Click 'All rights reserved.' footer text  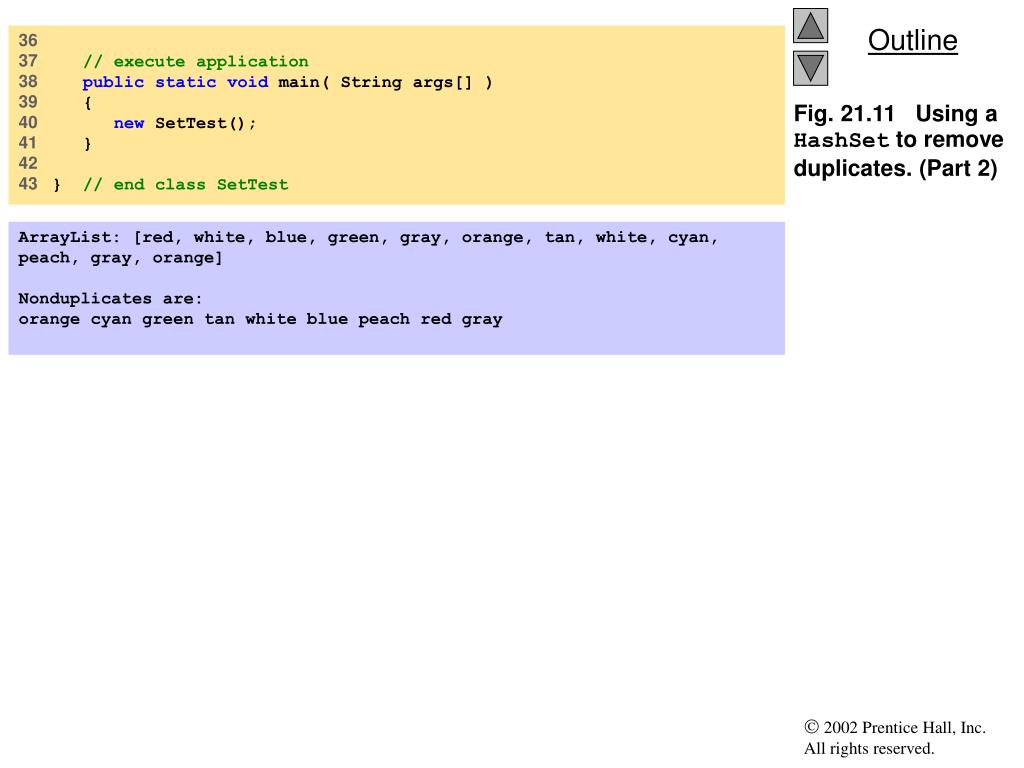point(869,748)
